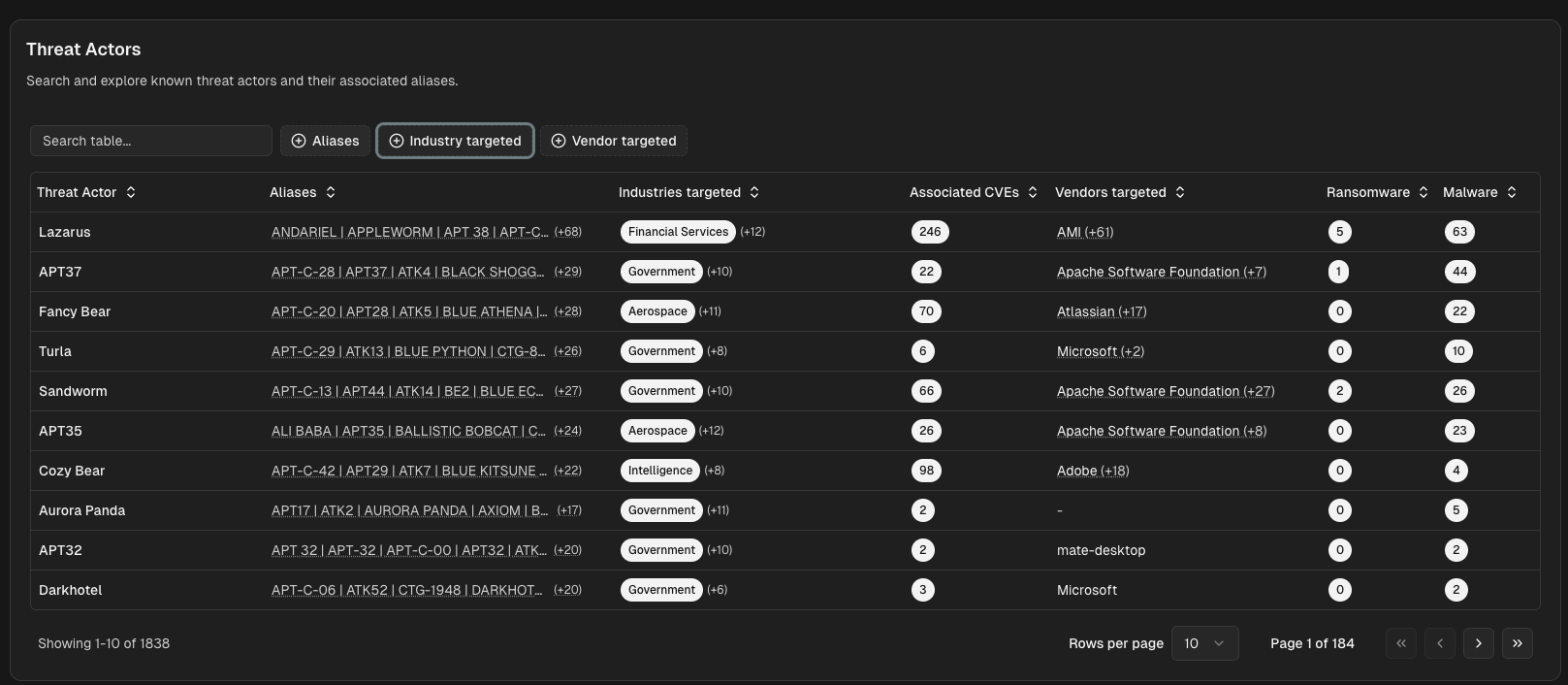Open Turla aliases list
The width and height of the screenshot is (1568, 685).
click(408, 351)
